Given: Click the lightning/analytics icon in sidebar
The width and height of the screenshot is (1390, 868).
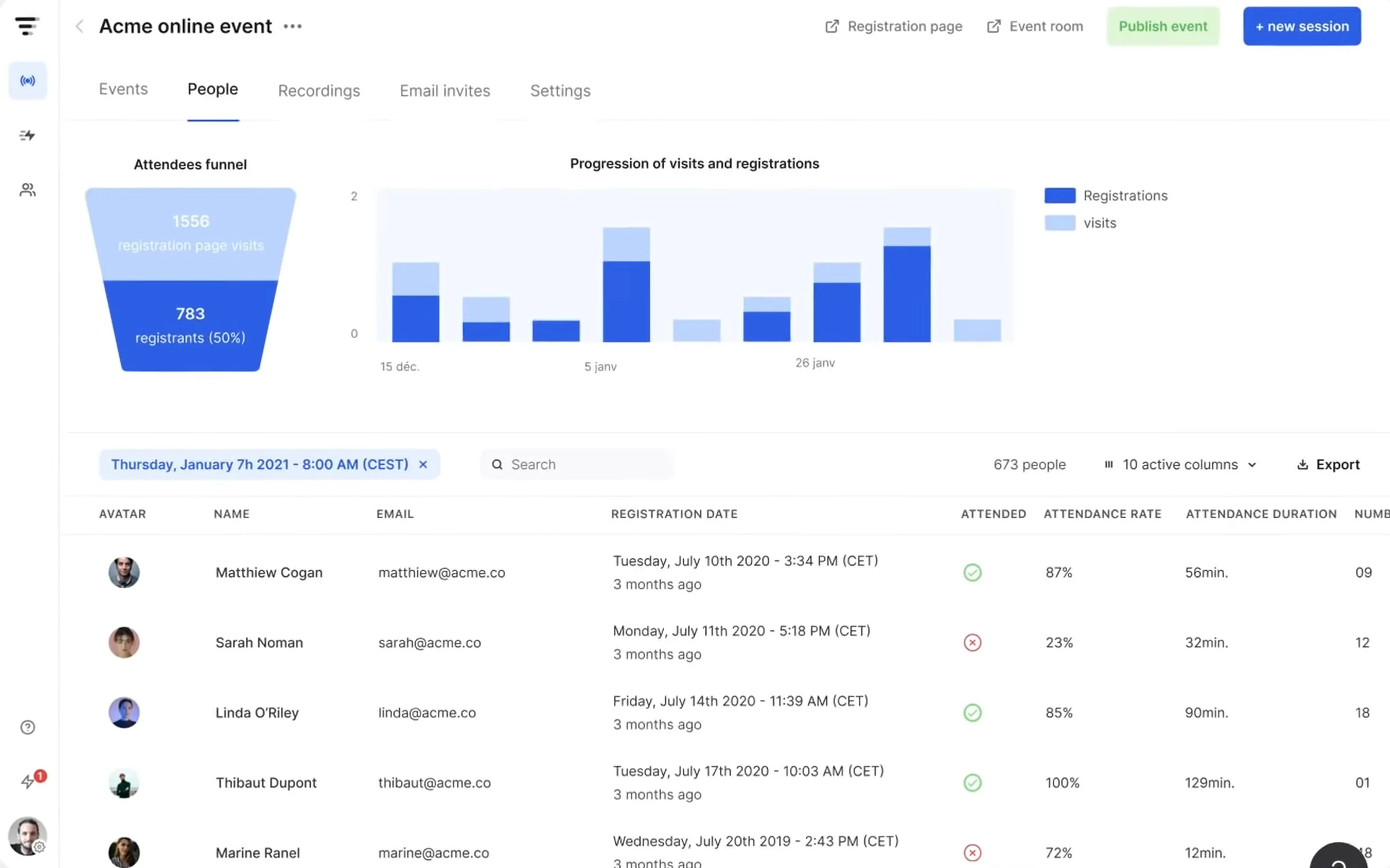Looking at the screenshot, I should 26,135.
